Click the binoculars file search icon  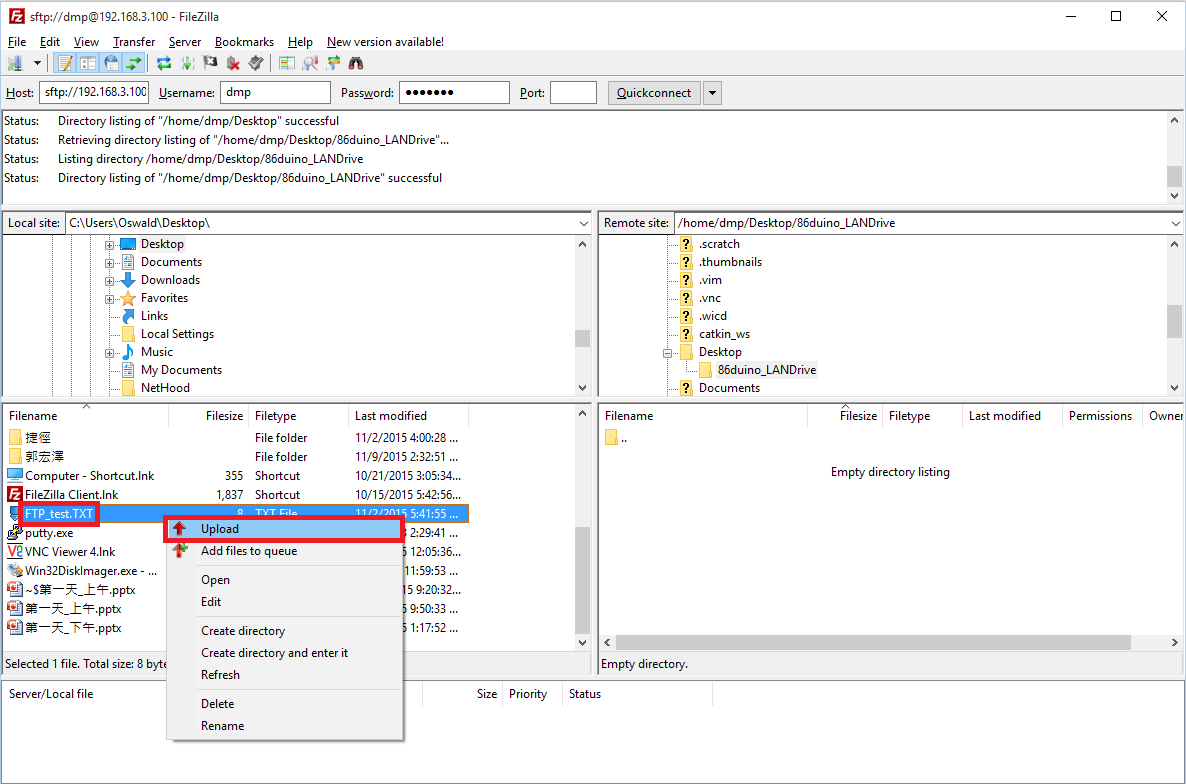(x=355, y=64)
